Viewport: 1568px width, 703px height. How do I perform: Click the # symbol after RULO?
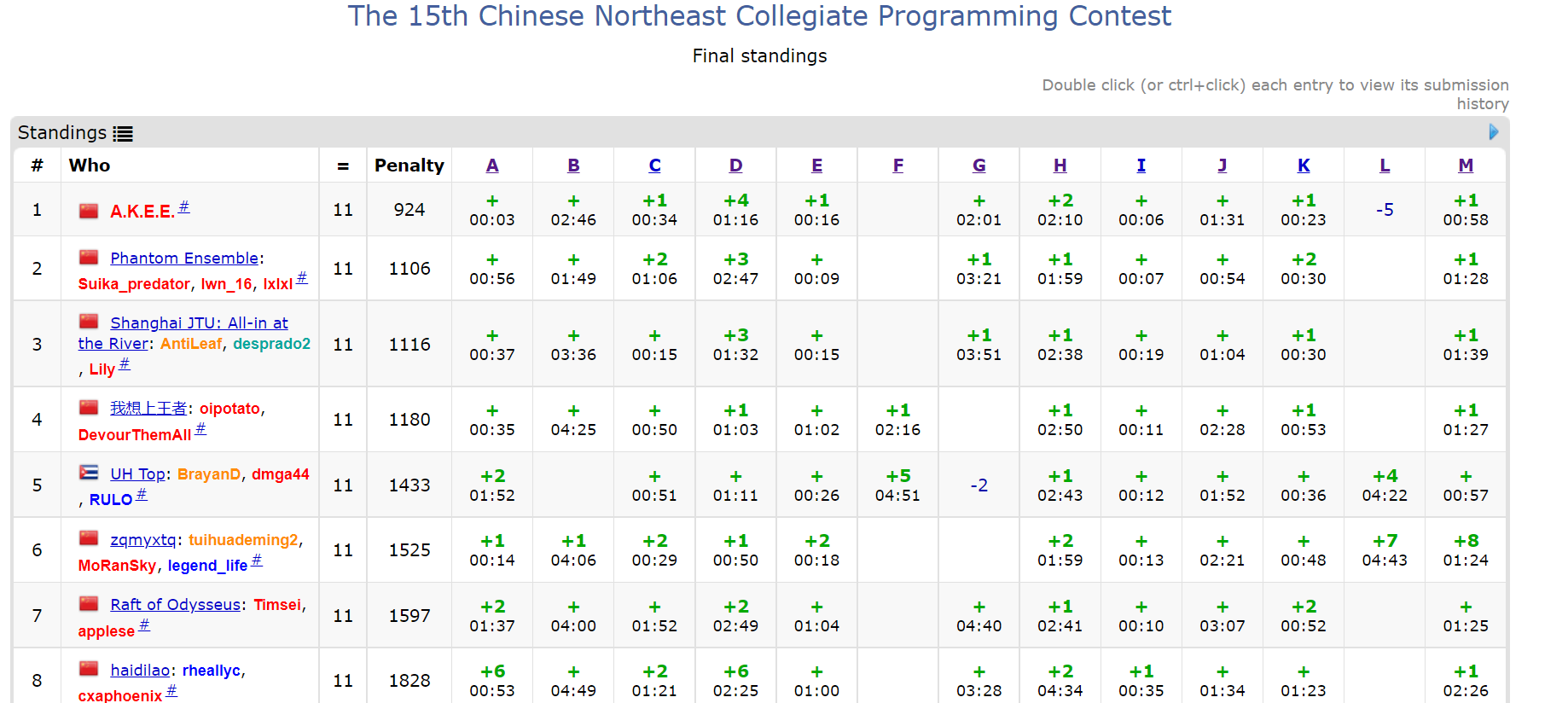(142, 495)
